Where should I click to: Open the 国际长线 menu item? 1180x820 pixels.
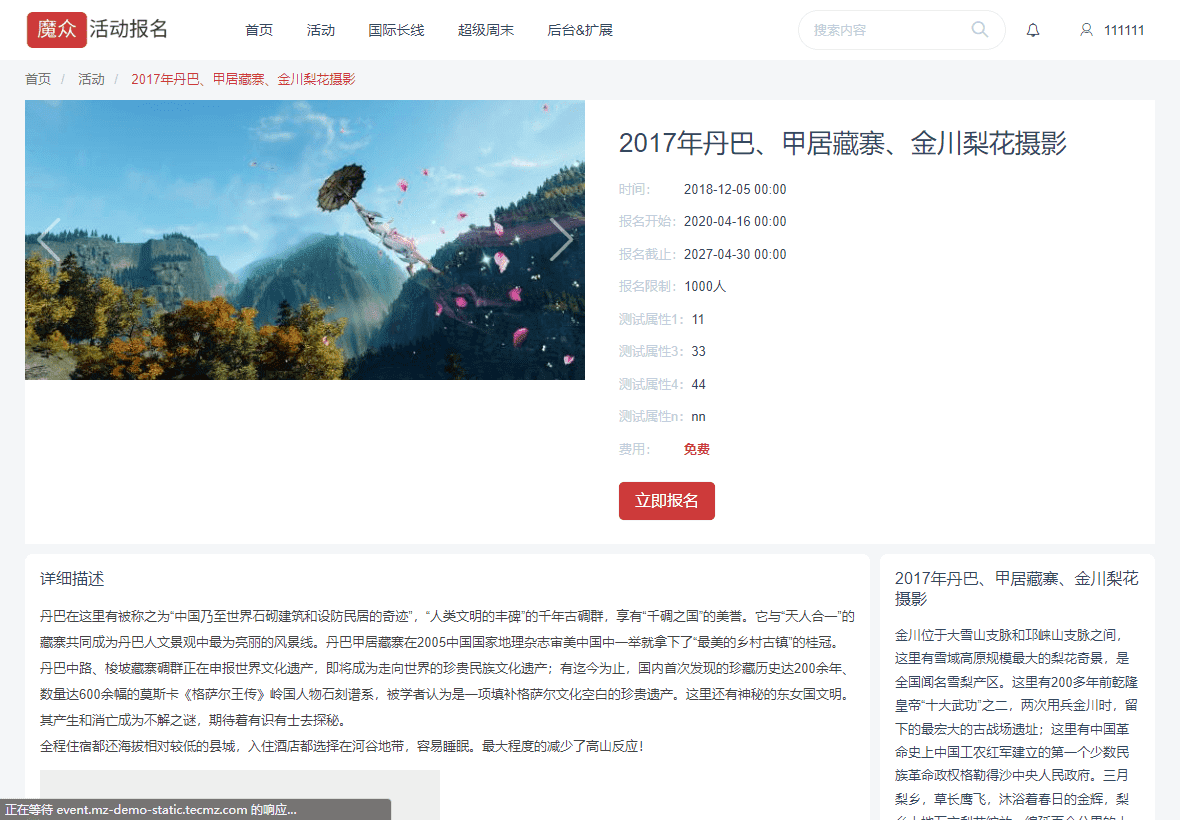396,30
